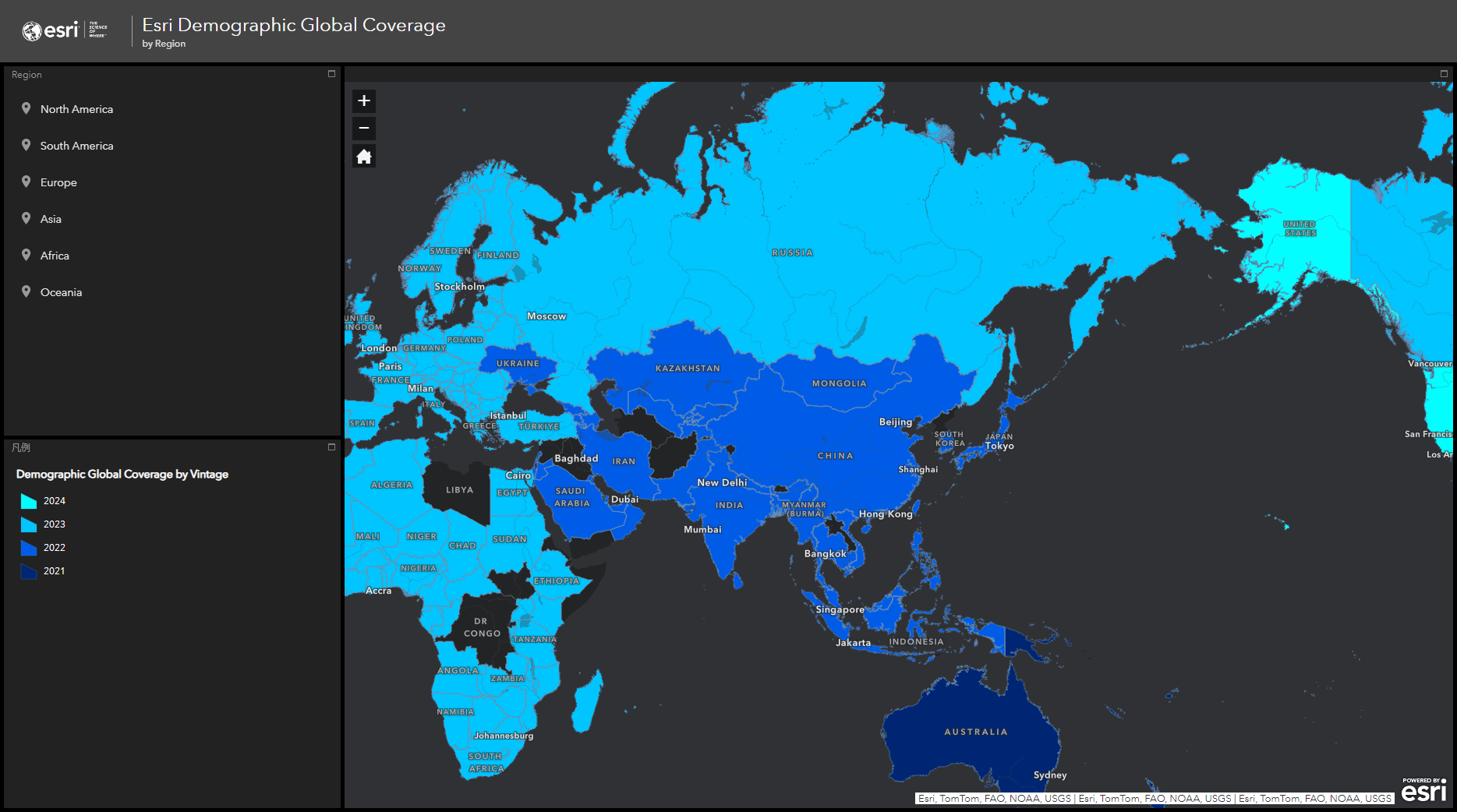Viewport: 1457px width, 812px height.
Task: Click Russia on the map
Action: point(792,252)
